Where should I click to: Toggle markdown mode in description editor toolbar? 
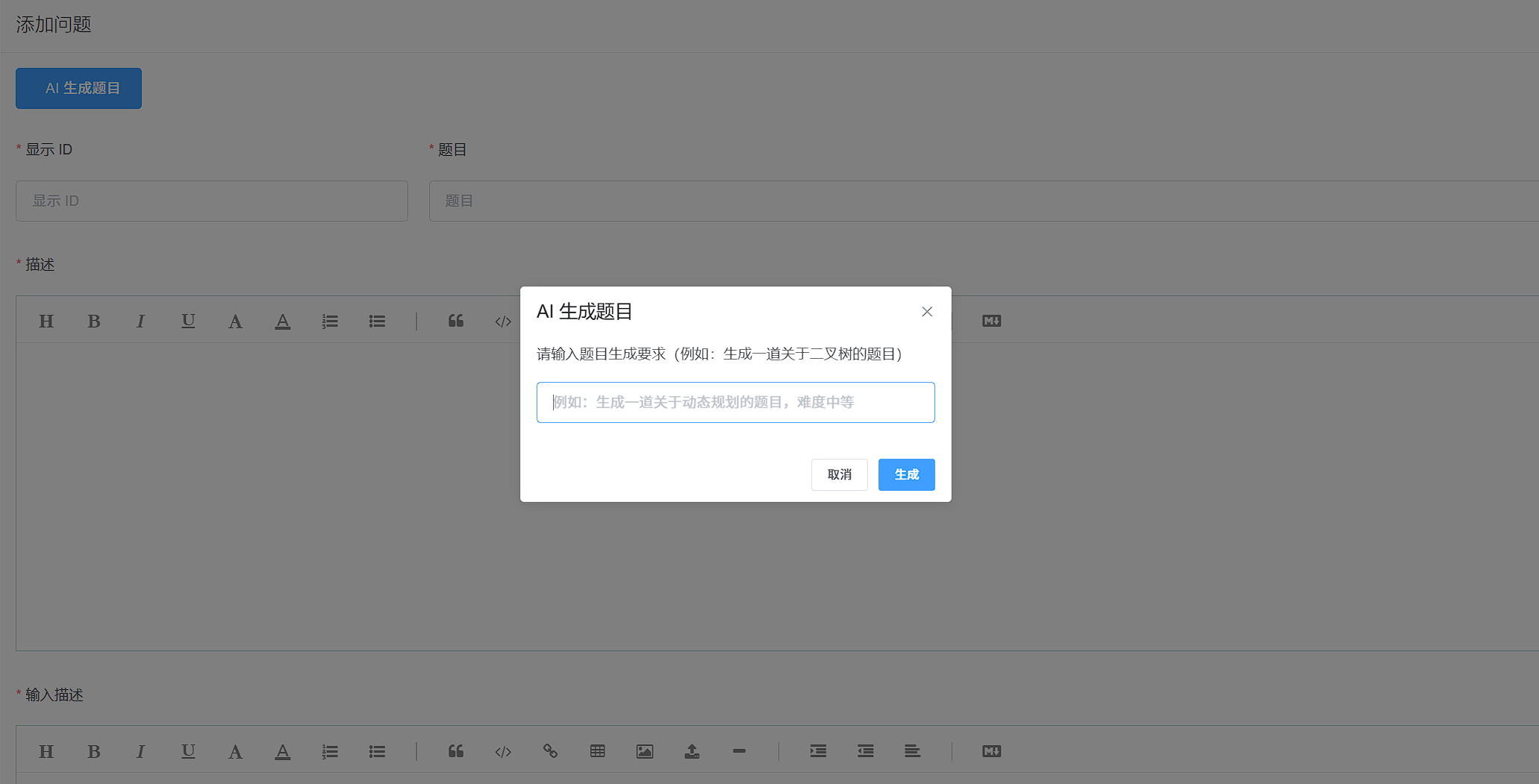(992, 321)
